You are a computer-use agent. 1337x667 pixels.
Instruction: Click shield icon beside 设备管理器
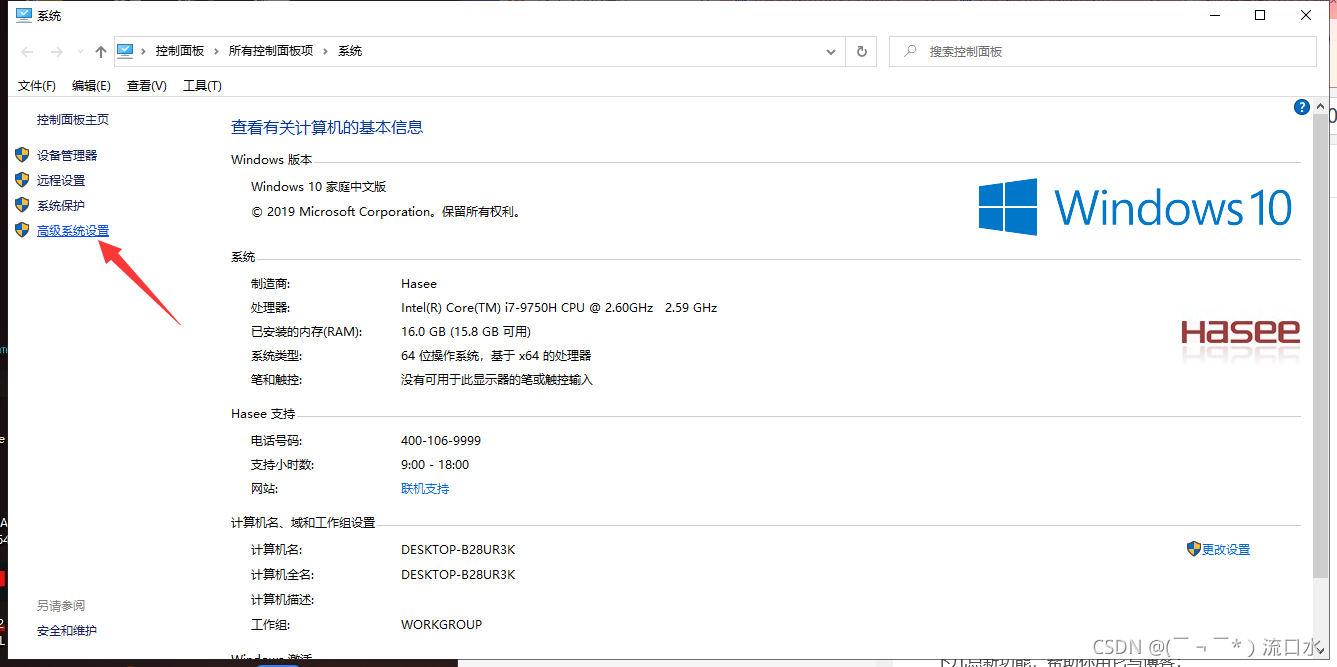[22, 155]
